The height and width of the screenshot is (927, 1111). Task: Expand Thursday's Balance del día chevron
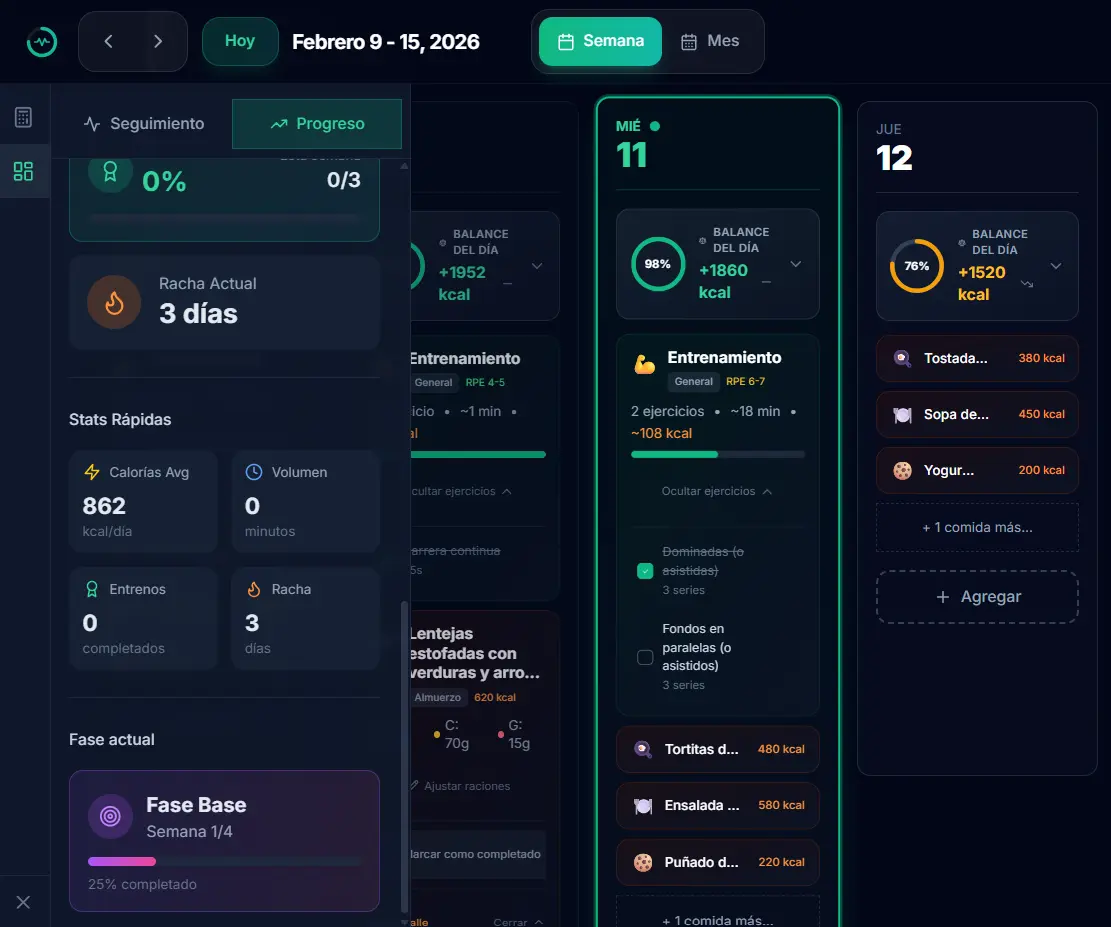click(1056, 266)
